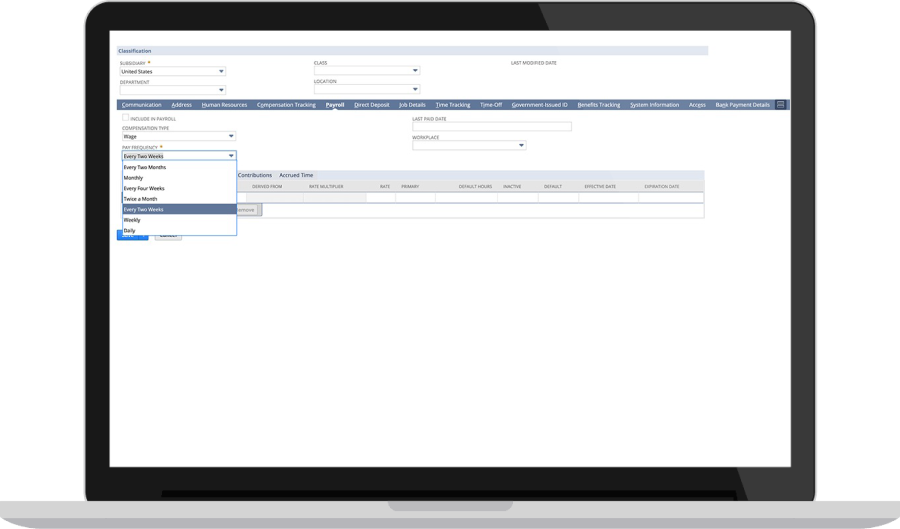
Task: Open the Access tab
Action: click(x=697, y=105)
